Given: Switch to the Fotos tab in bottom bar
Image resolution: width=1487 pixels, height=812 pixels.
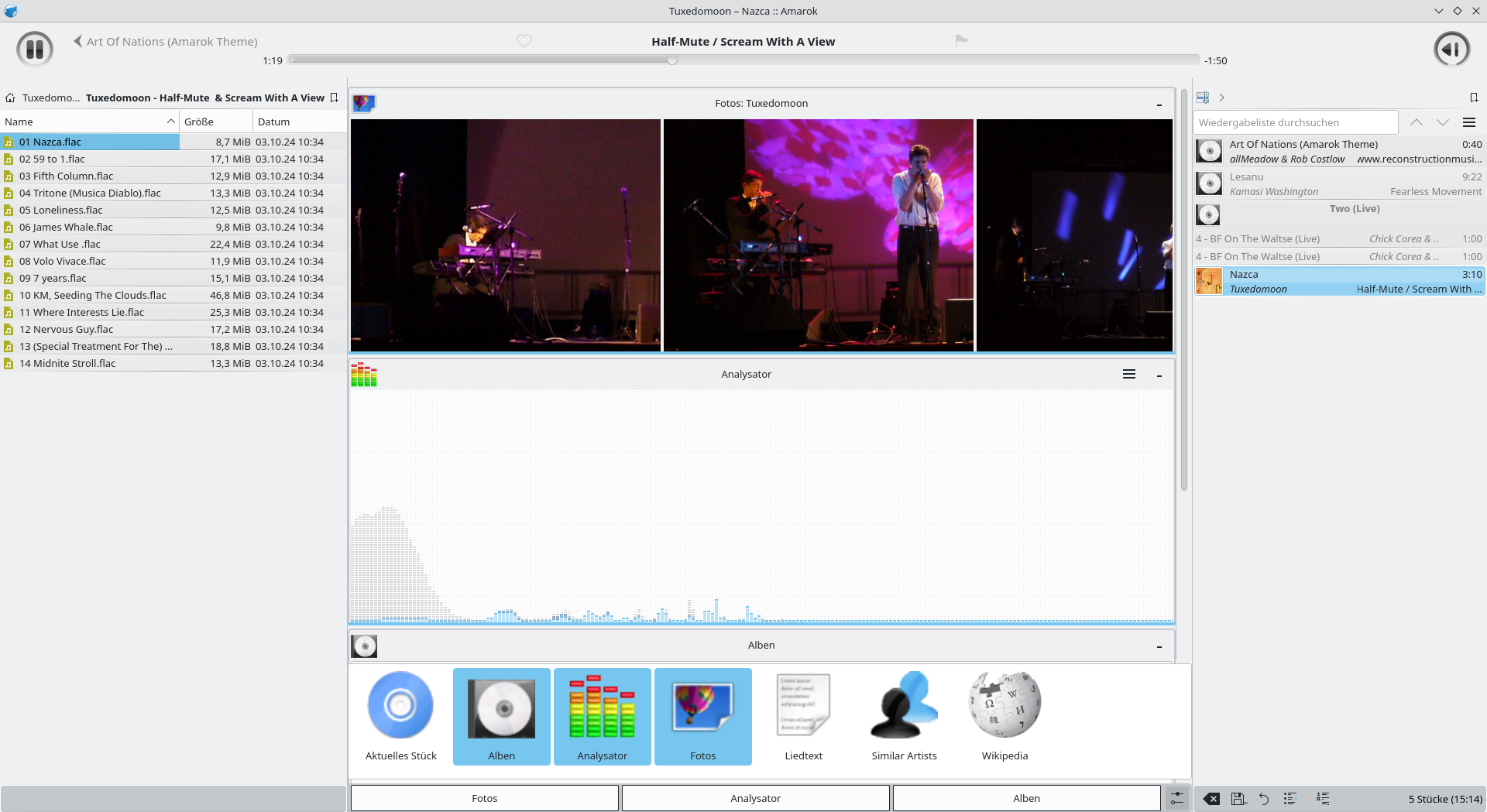Looking at the screenshot, I should pos(484,798).
